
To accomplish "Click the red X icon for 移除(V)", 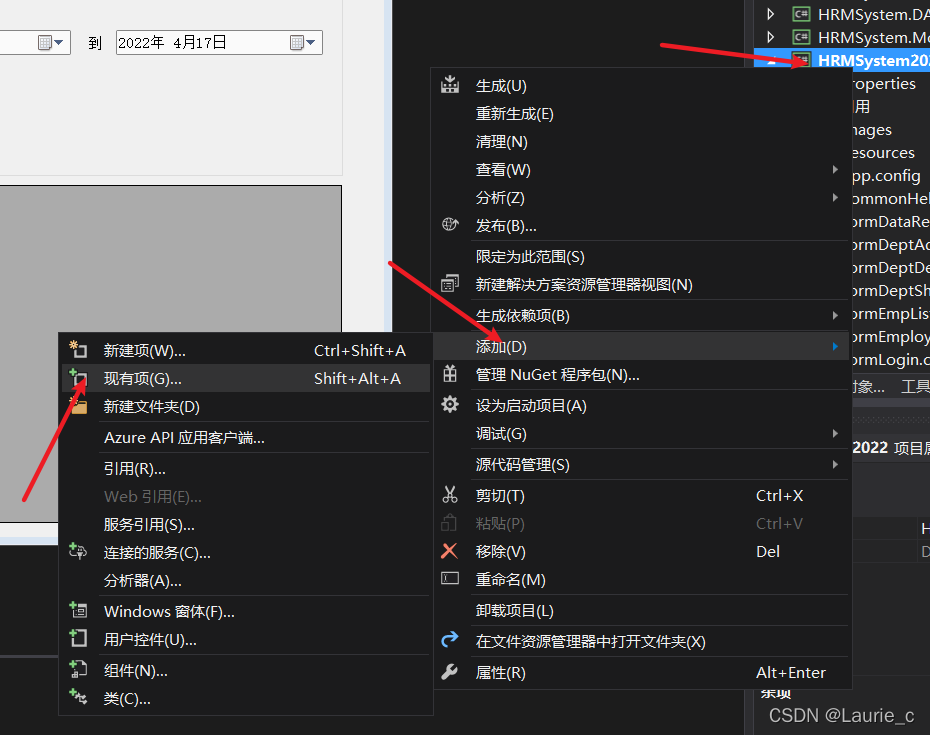I will tap(450, 551).
